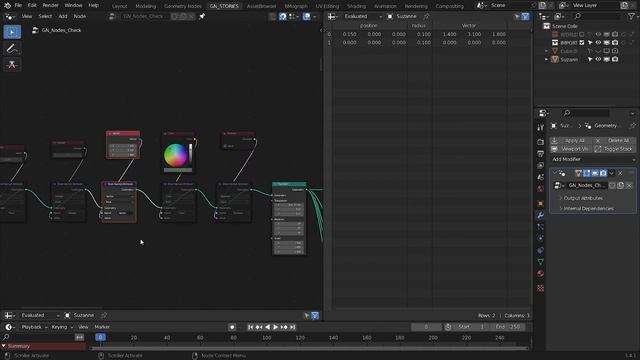Toggle WORLD collection exclude checkbox
The height and width of the screenshot is (360, 640).
(x=582, y=34)
